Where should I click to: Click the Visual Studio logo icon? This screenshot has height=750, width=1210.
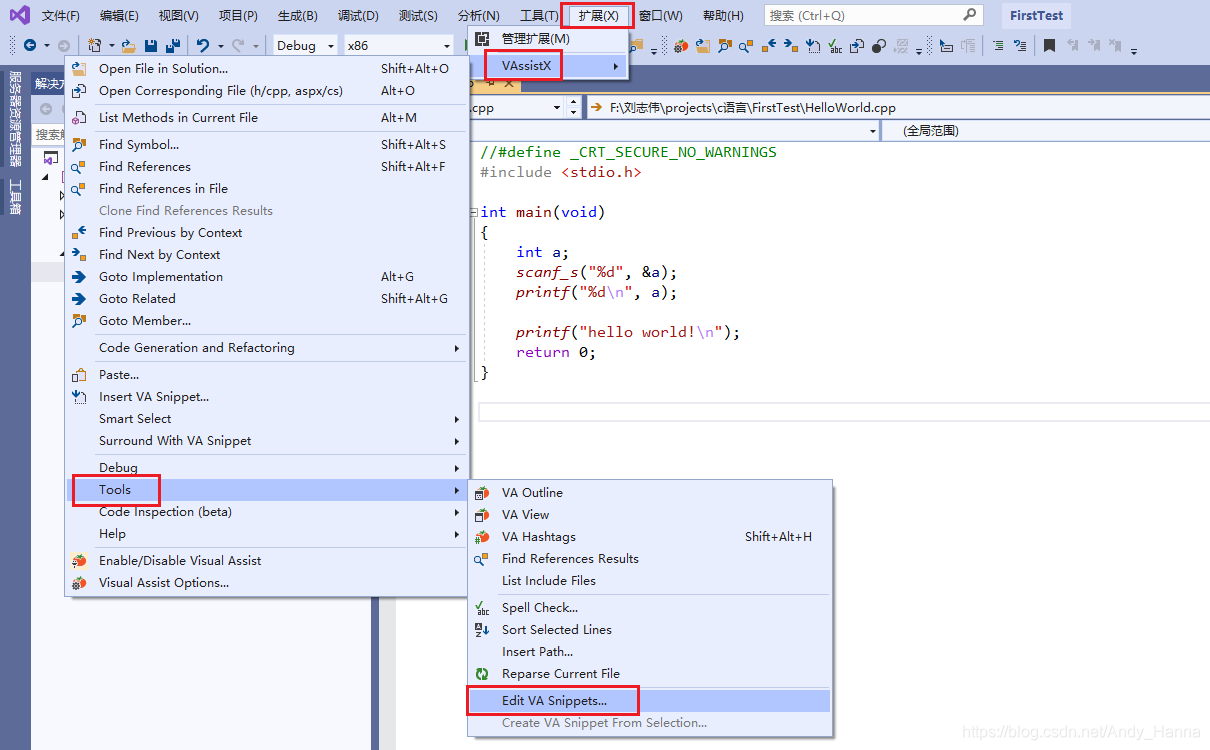coord(19,15)
